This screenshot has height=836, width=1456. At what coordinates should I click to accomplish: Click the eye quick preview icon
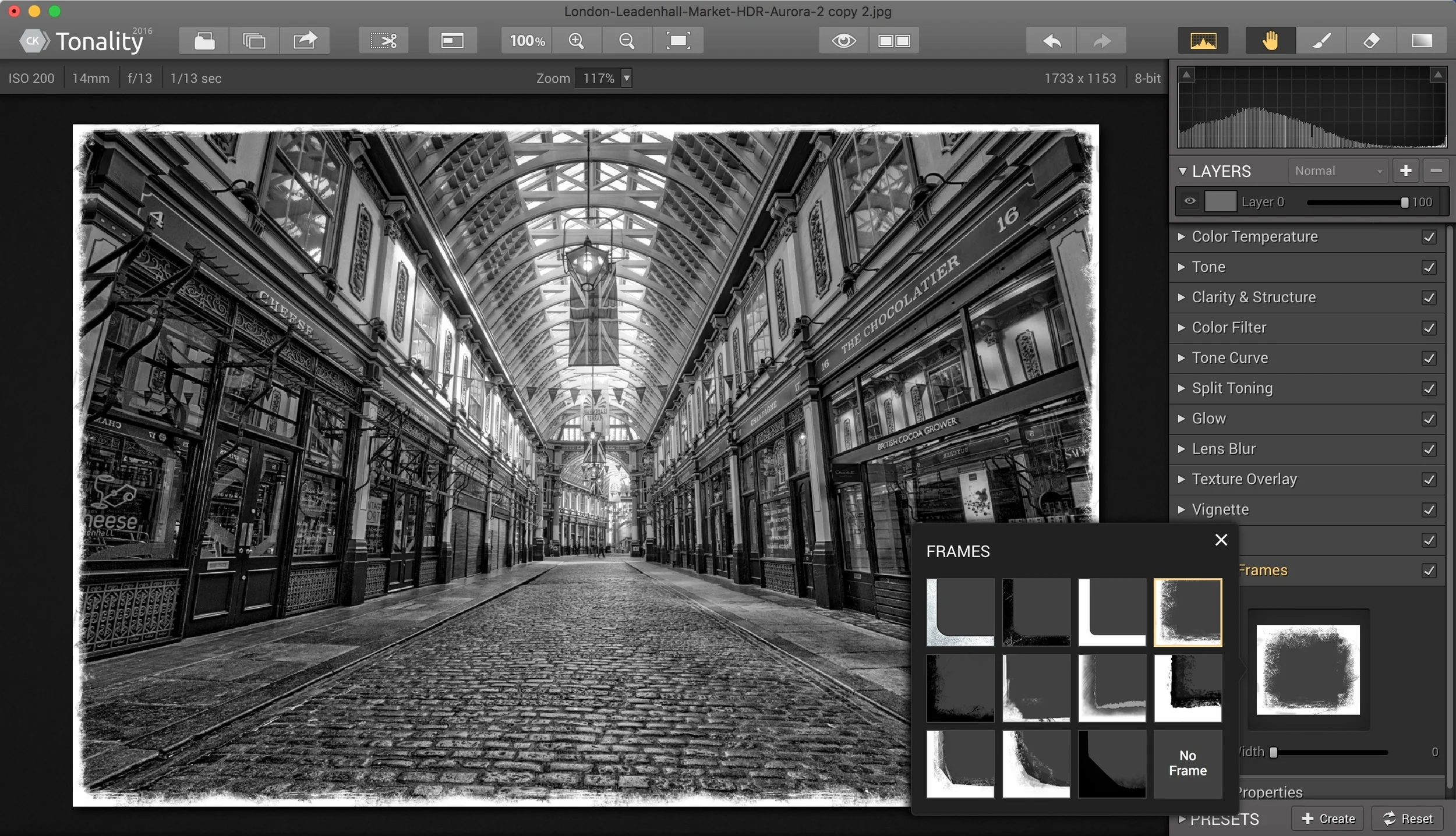843,41
